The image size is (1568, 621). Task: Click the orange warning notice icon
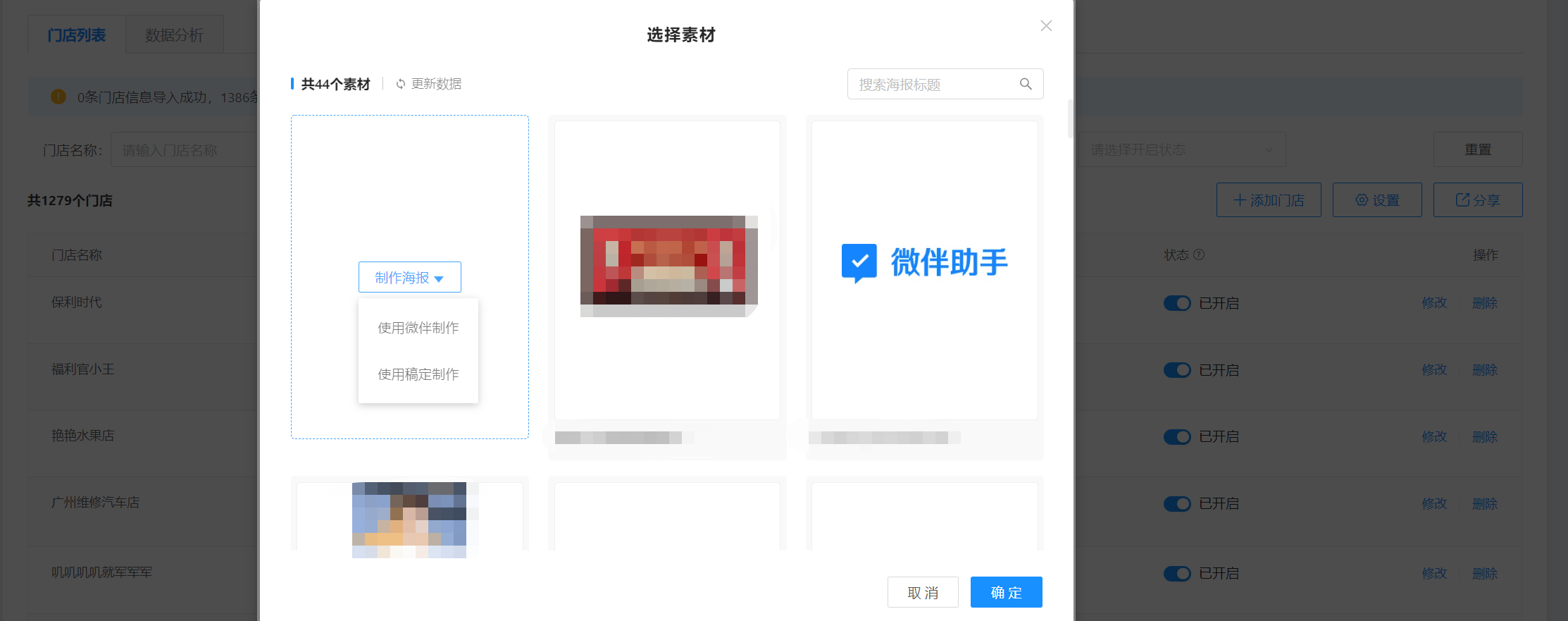(x=58, y=97)
